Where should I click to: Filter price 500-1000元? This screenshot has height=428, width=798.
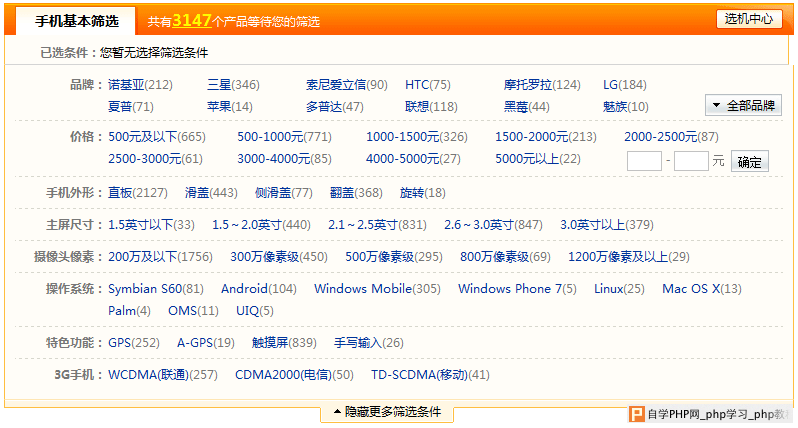[270, 137]
